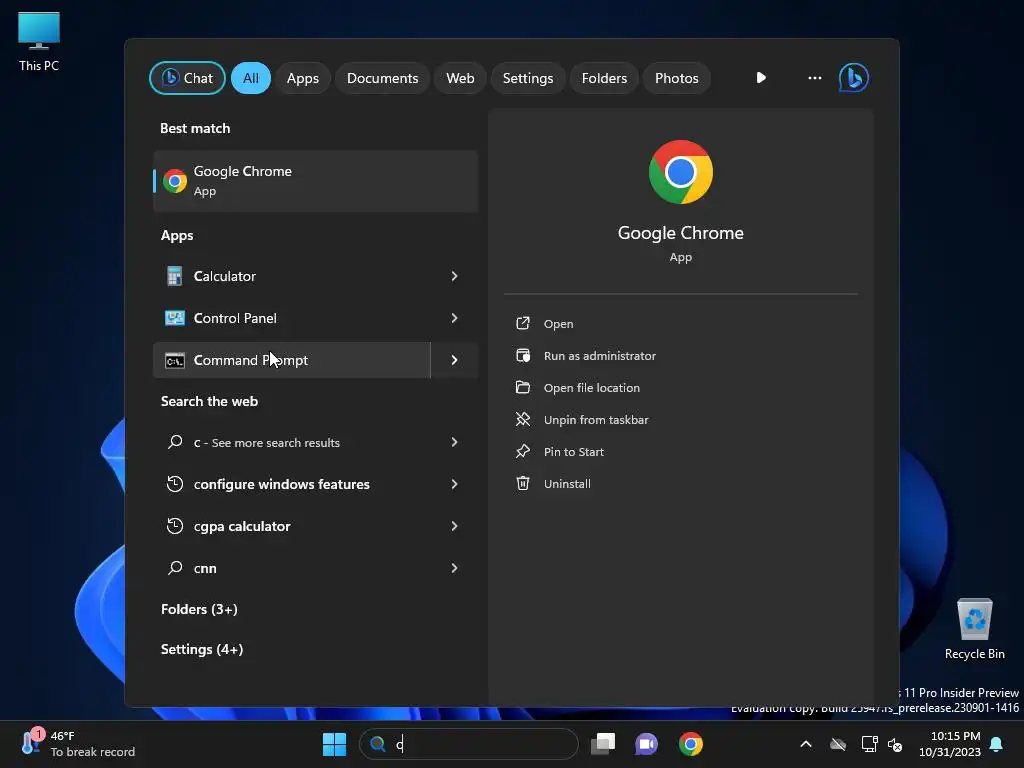Image resolution: width=1024 pixels, height=768 pixels.
Task: Click the Control Panel app icon
Action: [174, 318]
